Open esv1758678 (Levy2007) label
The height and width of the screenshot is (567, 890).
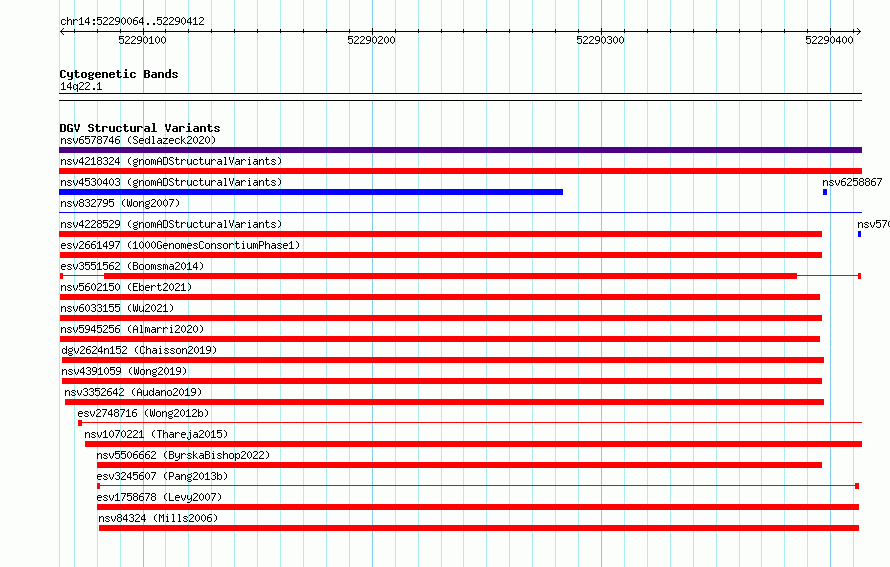pyautogui.click(x=159, y=497)
